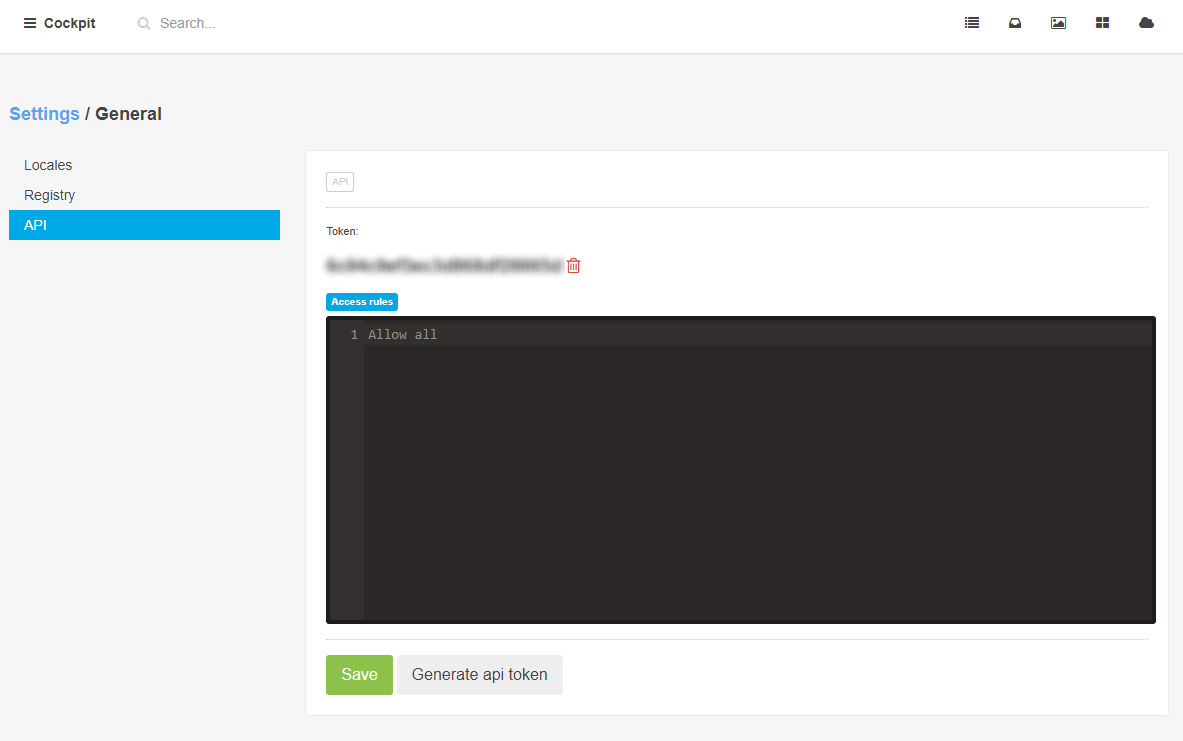Click the API badge label

tap(340, 182)
